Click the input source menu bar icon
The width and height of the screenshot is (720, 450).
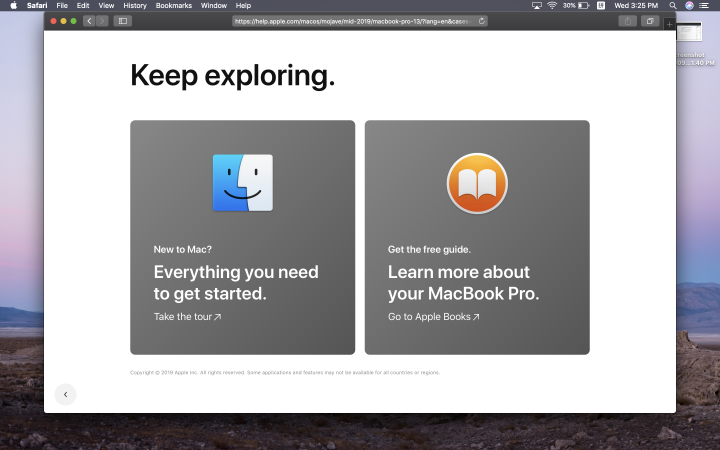point(601,6)
